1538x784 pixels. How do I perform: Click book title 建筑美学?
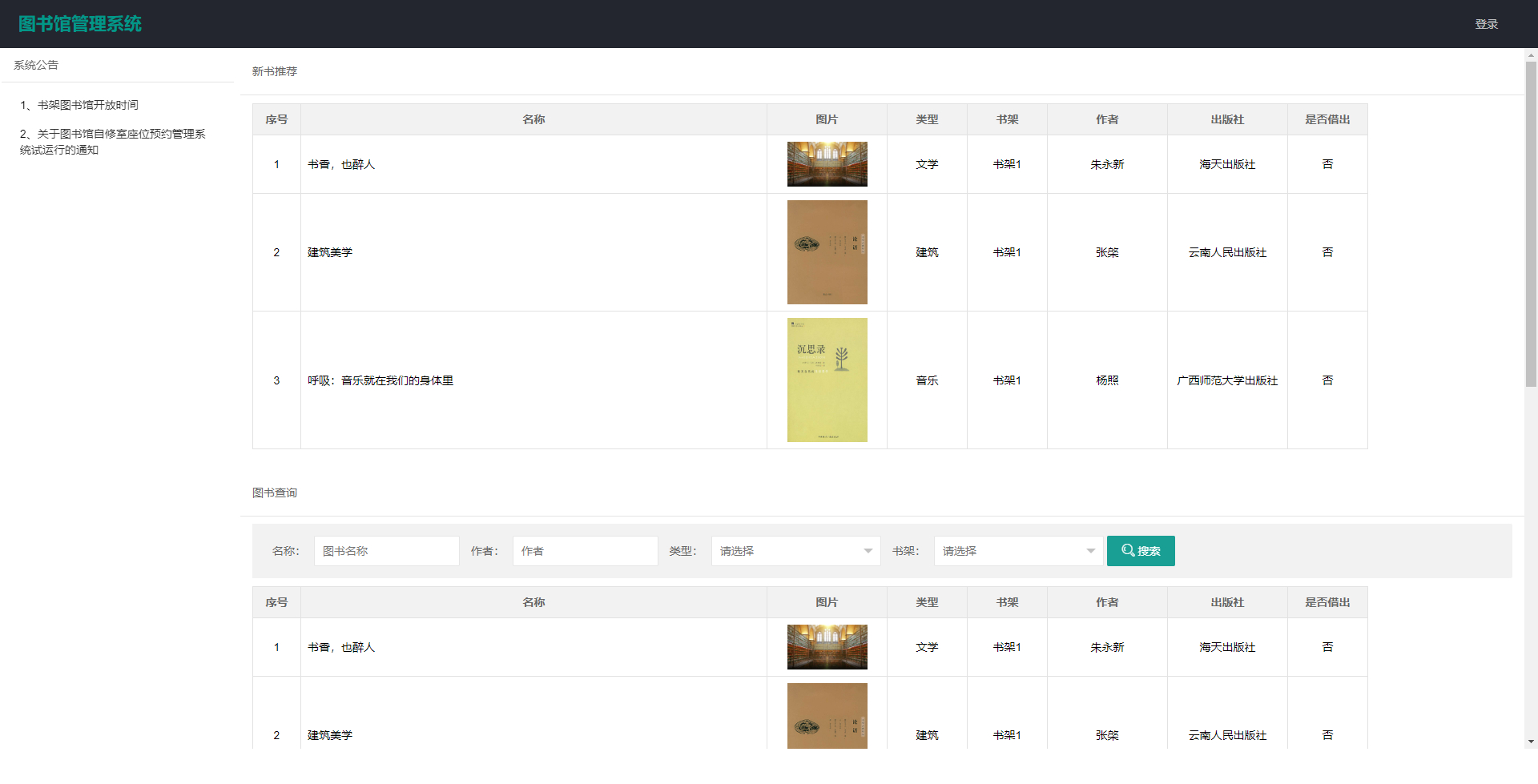pyautogui.click(x=329, y=252)
